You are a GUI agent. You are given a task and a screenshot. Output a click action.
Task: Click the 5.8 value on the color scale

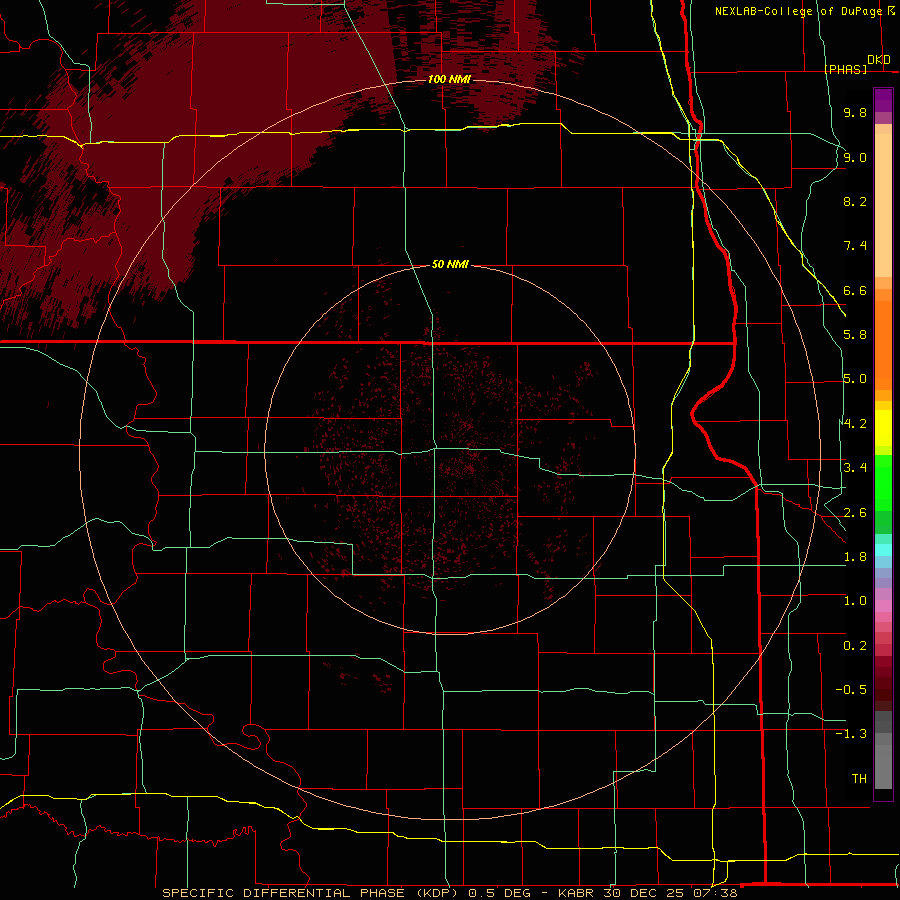855,335
